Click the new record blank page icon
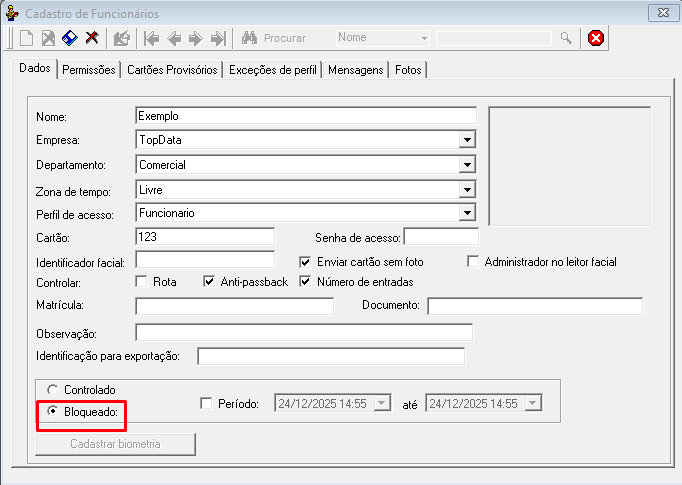The height and width of the screenshot is (485, 682). coord(27,38)
